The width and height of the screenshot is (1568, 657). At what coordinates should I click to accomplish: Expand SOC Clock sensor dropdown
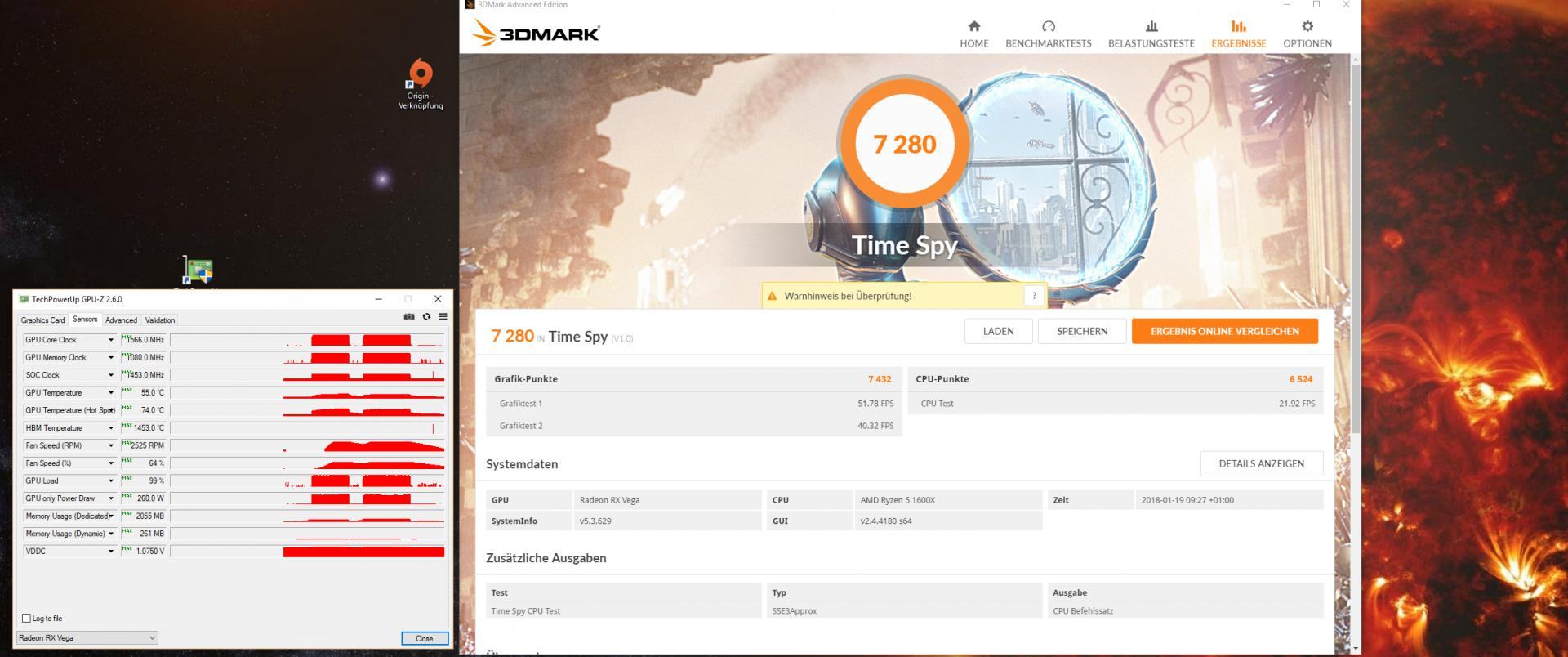(111, 375)
